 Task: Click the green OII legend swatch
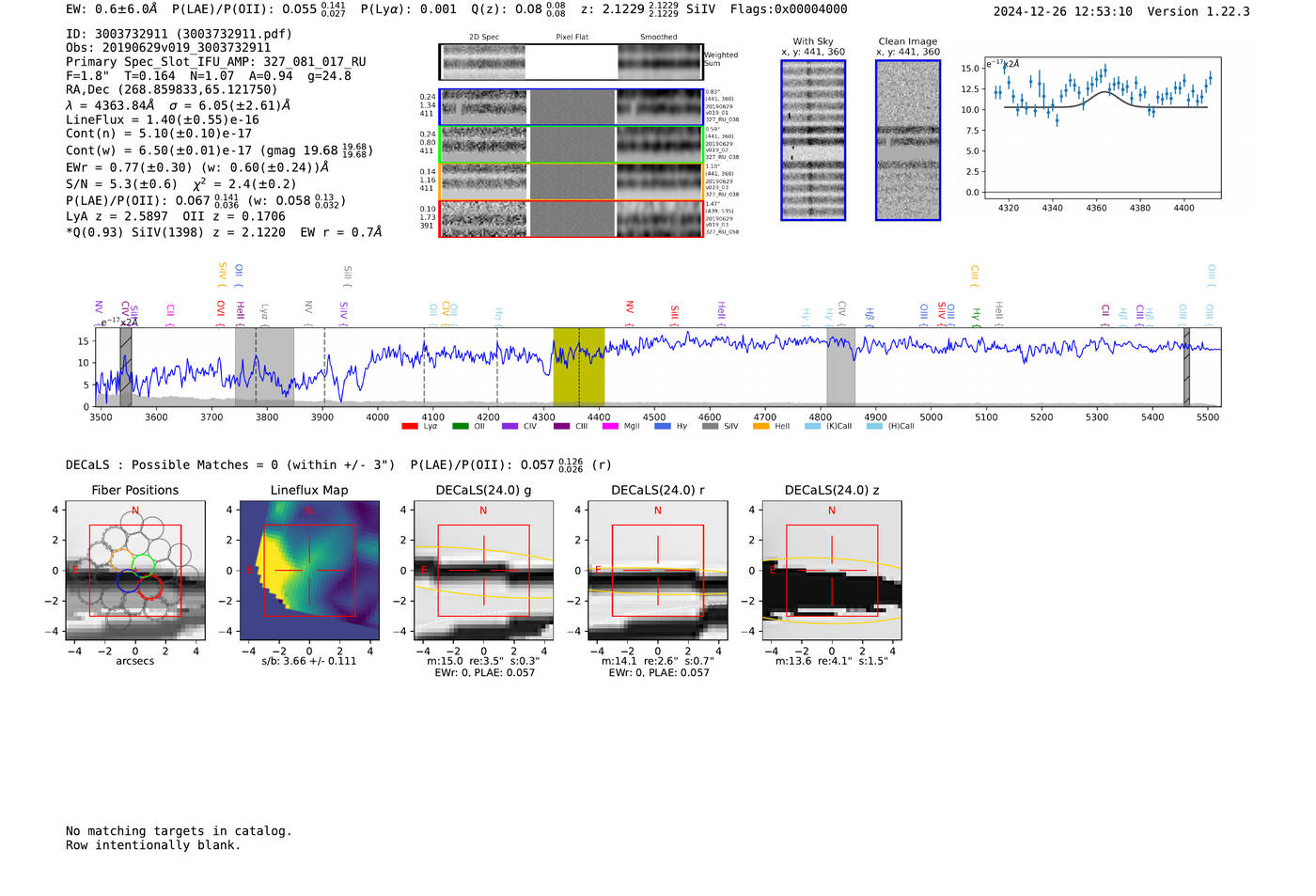click(461, 426)
